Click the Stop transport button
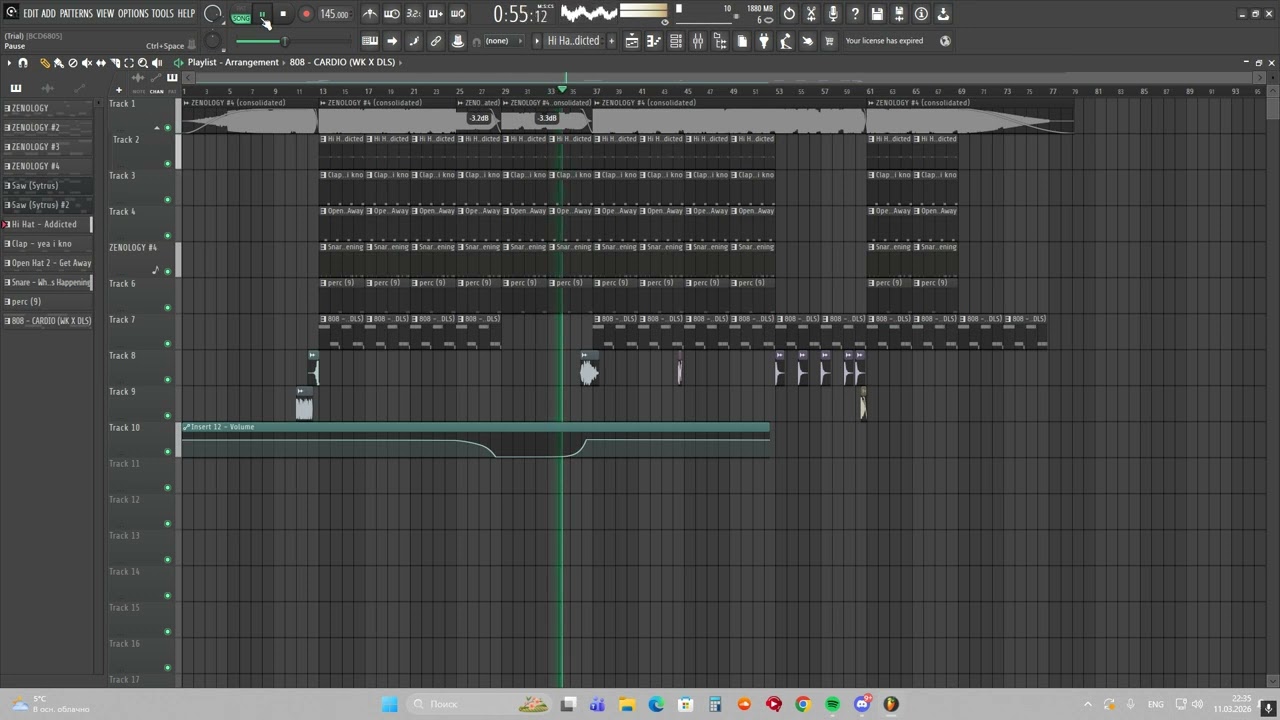 (x=283, y=14)
